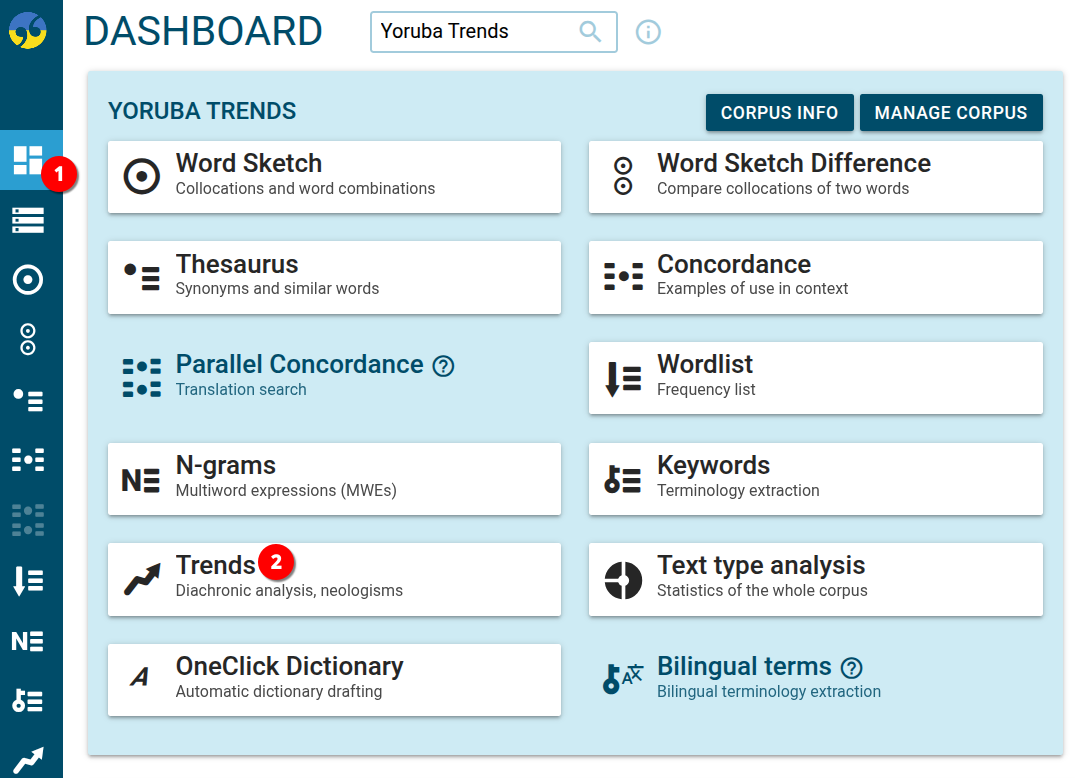Open Concordance from sidebar icon
The width and height of the screenshot is (1075, 778).
(28, 460)
